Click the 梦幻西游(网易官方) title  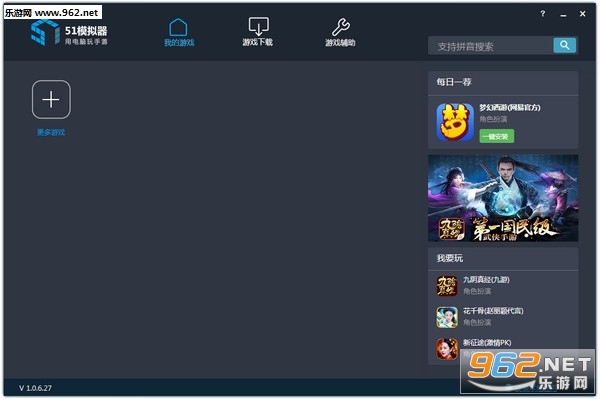tap(510, 107)
